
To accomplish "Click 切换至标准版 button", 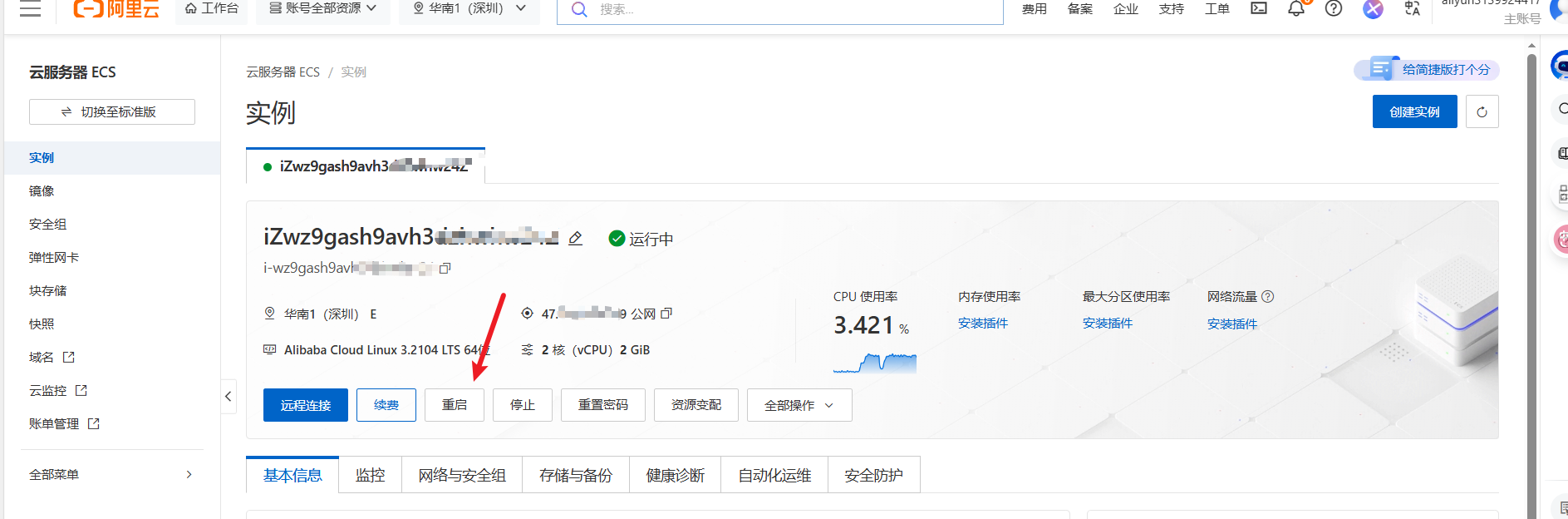I will 112,111.
